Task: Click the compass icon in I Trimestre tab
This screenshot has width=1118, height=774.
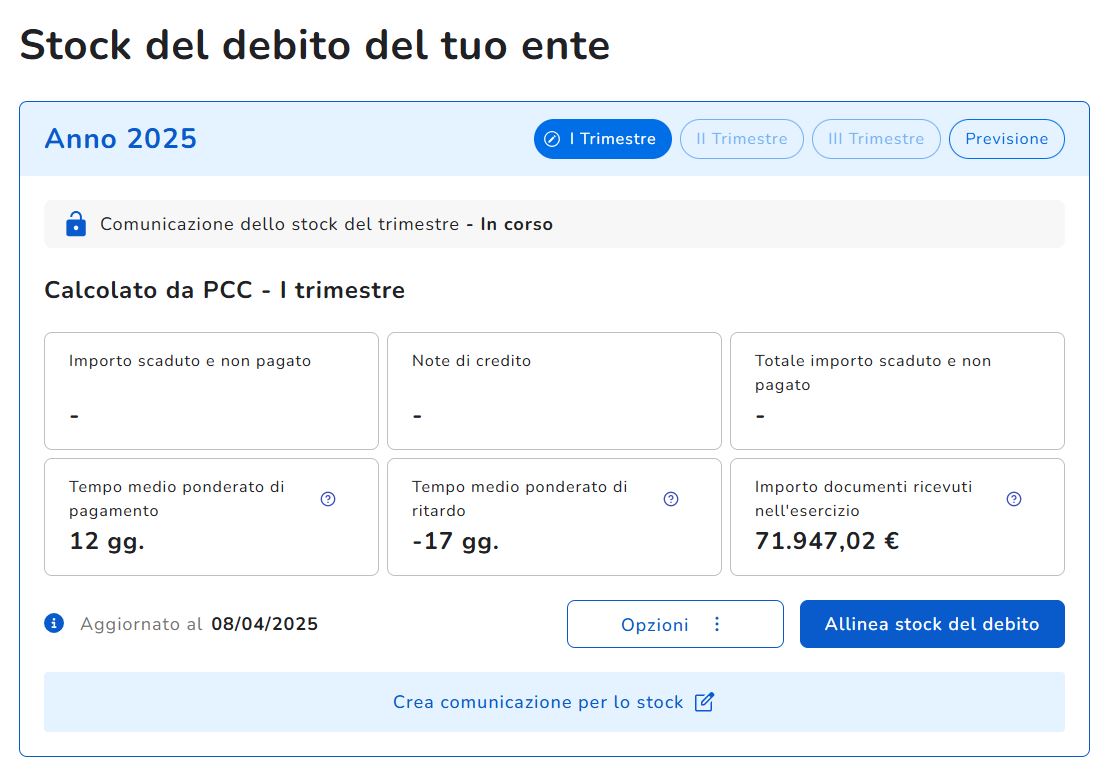Action: (x=552, y=139)
